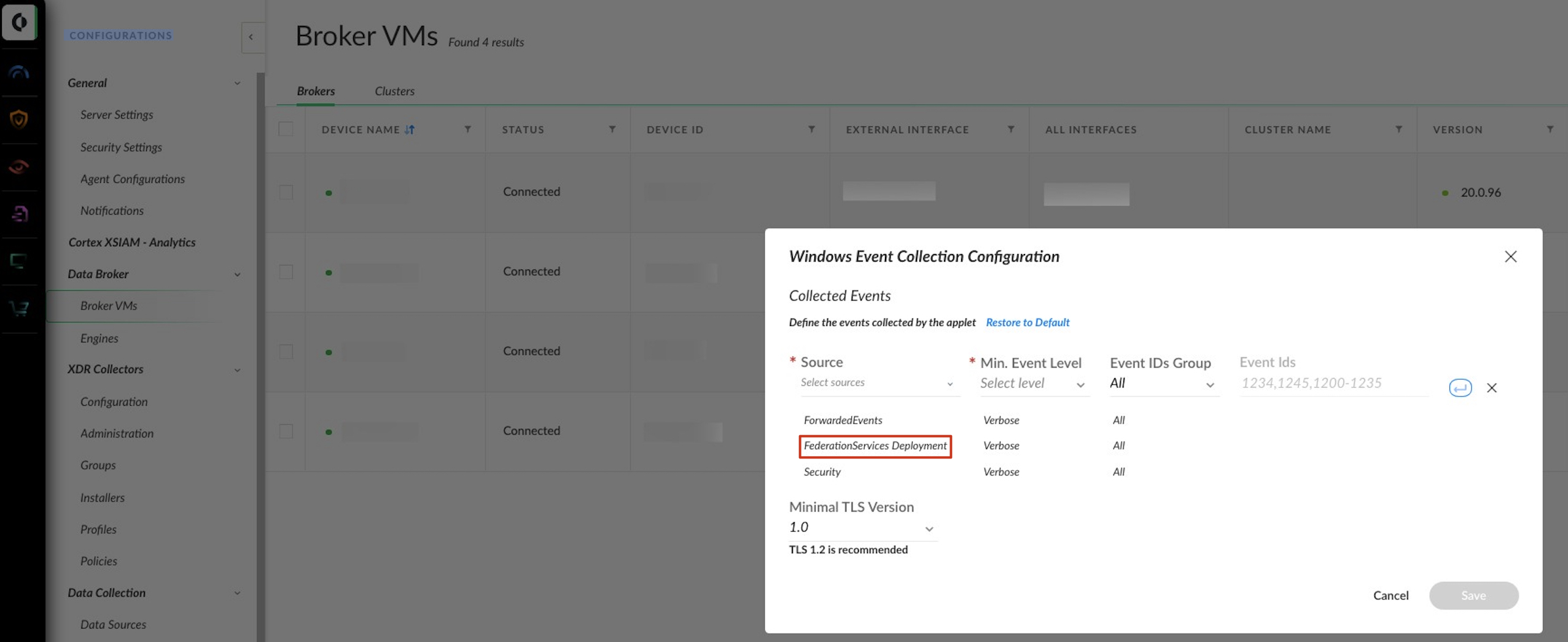Tick the checkbox for the third broker row

[286, 352]
